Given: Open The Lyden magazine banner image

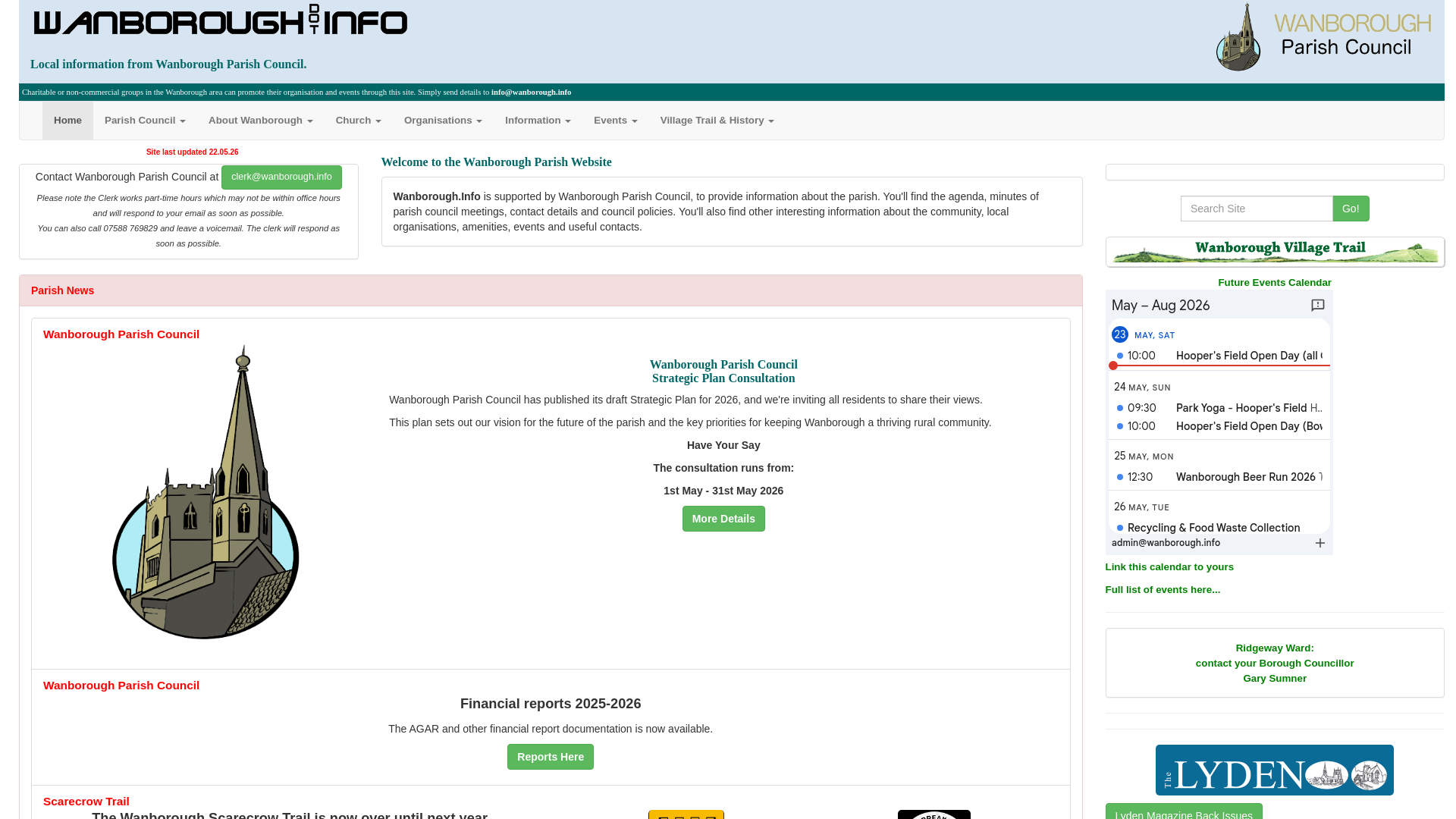Looking at the screenshot, I should (x=1274, y=770).
